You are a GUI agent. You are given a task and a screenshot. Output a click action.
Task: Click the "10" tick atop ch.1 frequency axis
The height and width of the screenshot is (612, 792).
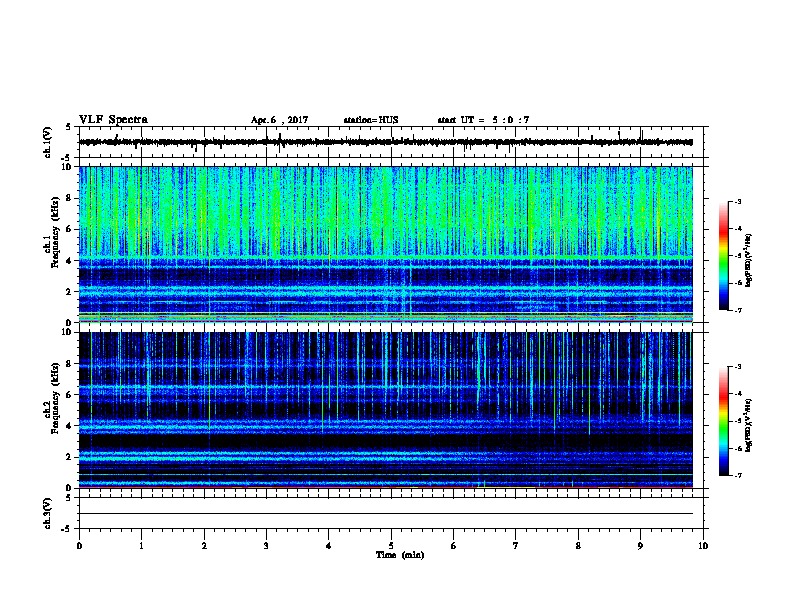click(67, 167)
